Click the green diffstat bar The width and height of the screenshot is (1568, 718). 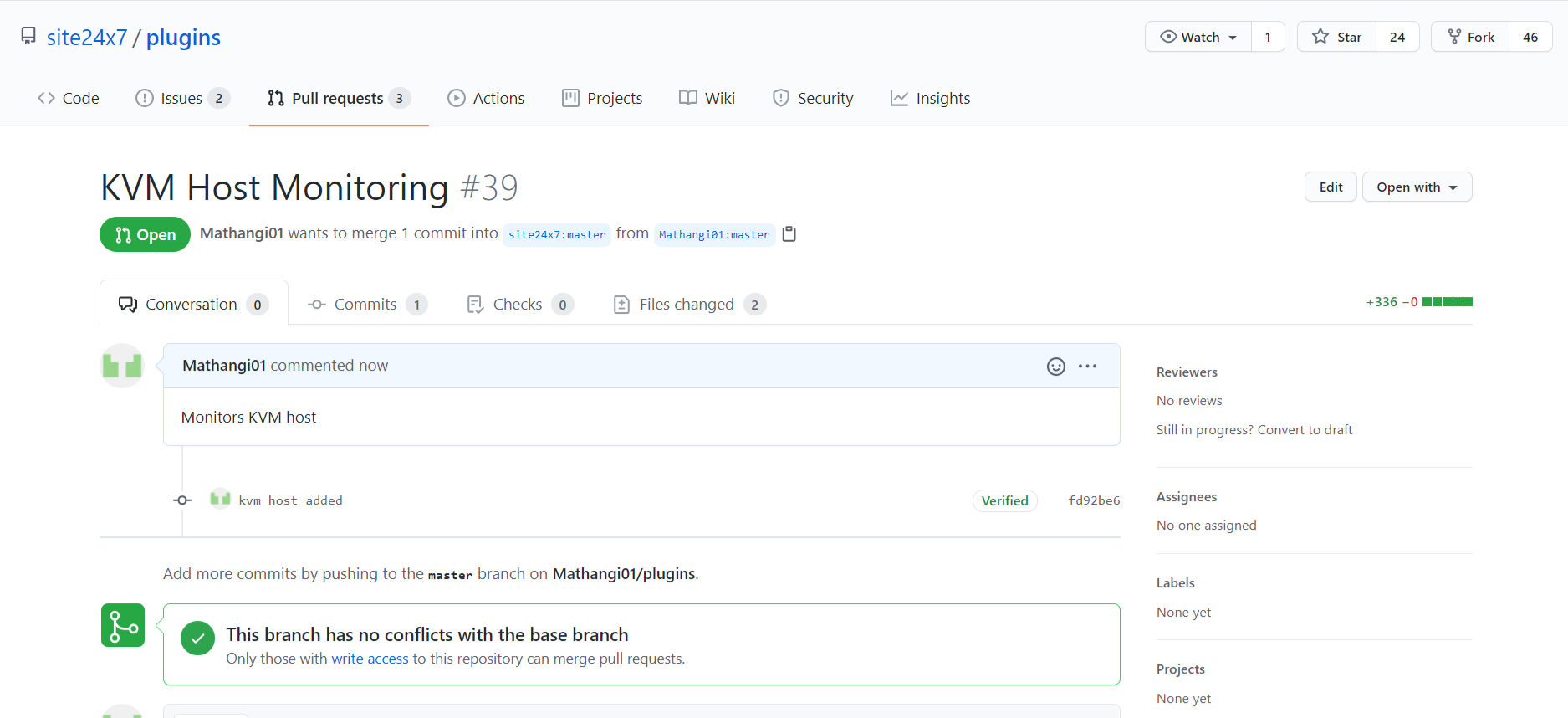[x=1447, y=302]
